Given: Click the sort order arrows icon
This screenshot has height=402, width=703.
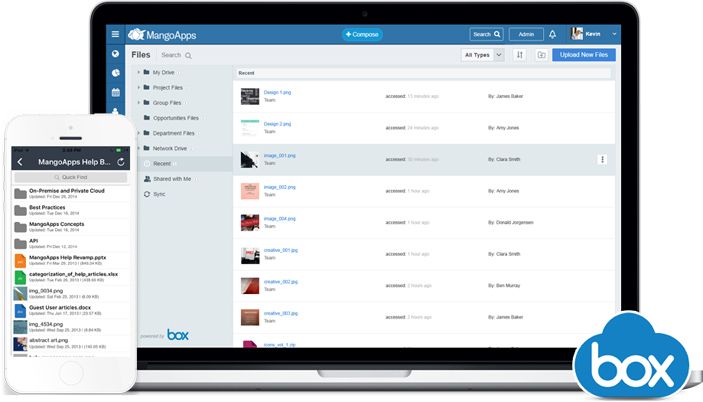Looking at the screenshot, I should click(520, 55).
